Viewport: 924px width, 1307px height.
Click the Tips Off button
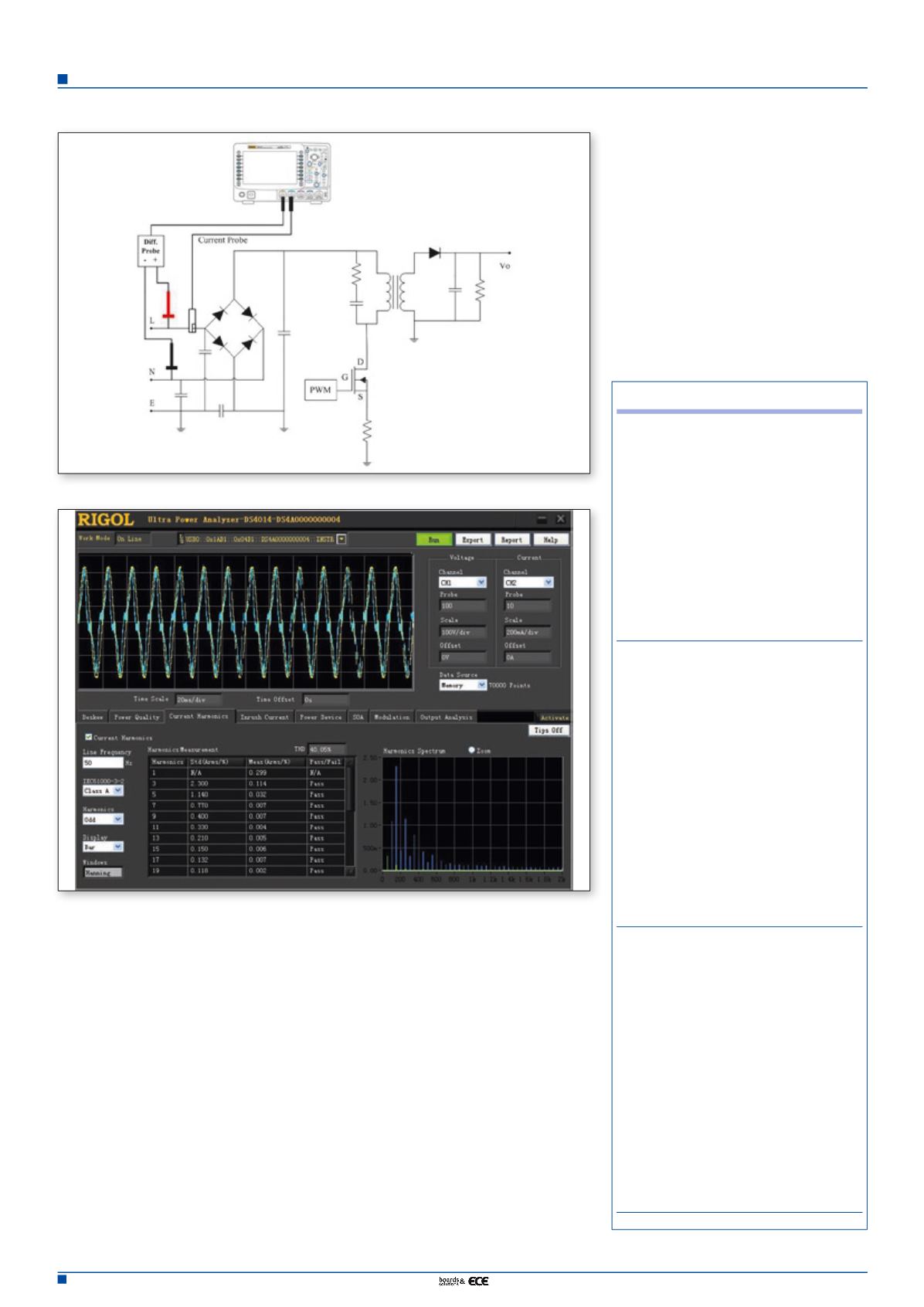[x=549, y=730]
